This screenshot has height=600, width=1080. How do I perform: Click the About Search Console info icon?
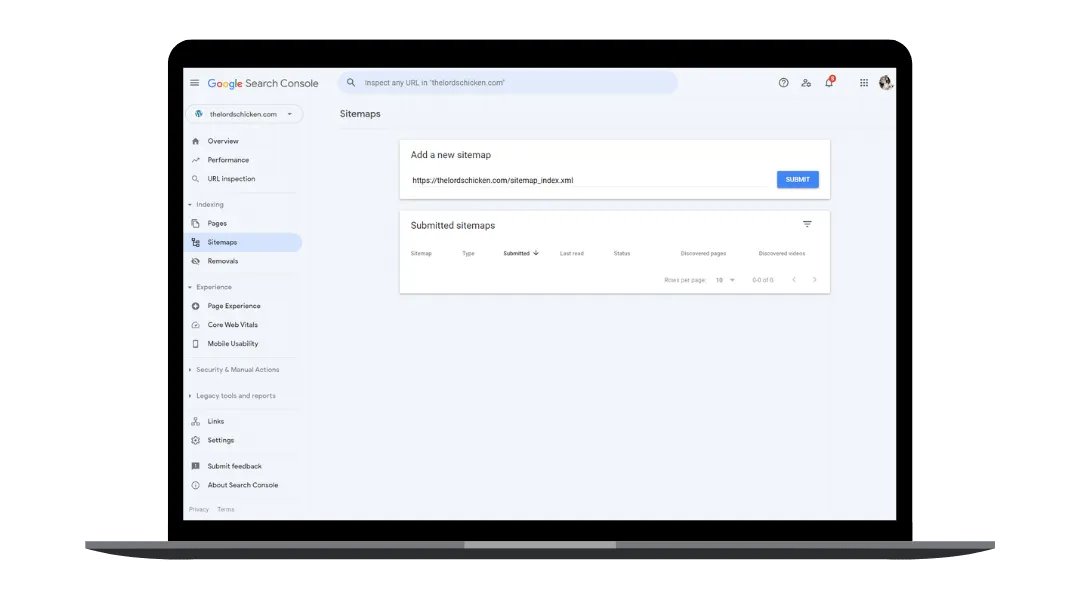pos(196,485)
